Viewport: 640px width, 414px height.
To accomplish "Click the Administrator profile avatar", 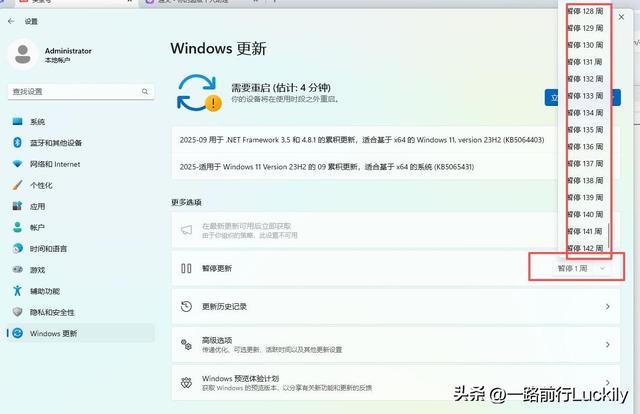I will tap(23, 54).
